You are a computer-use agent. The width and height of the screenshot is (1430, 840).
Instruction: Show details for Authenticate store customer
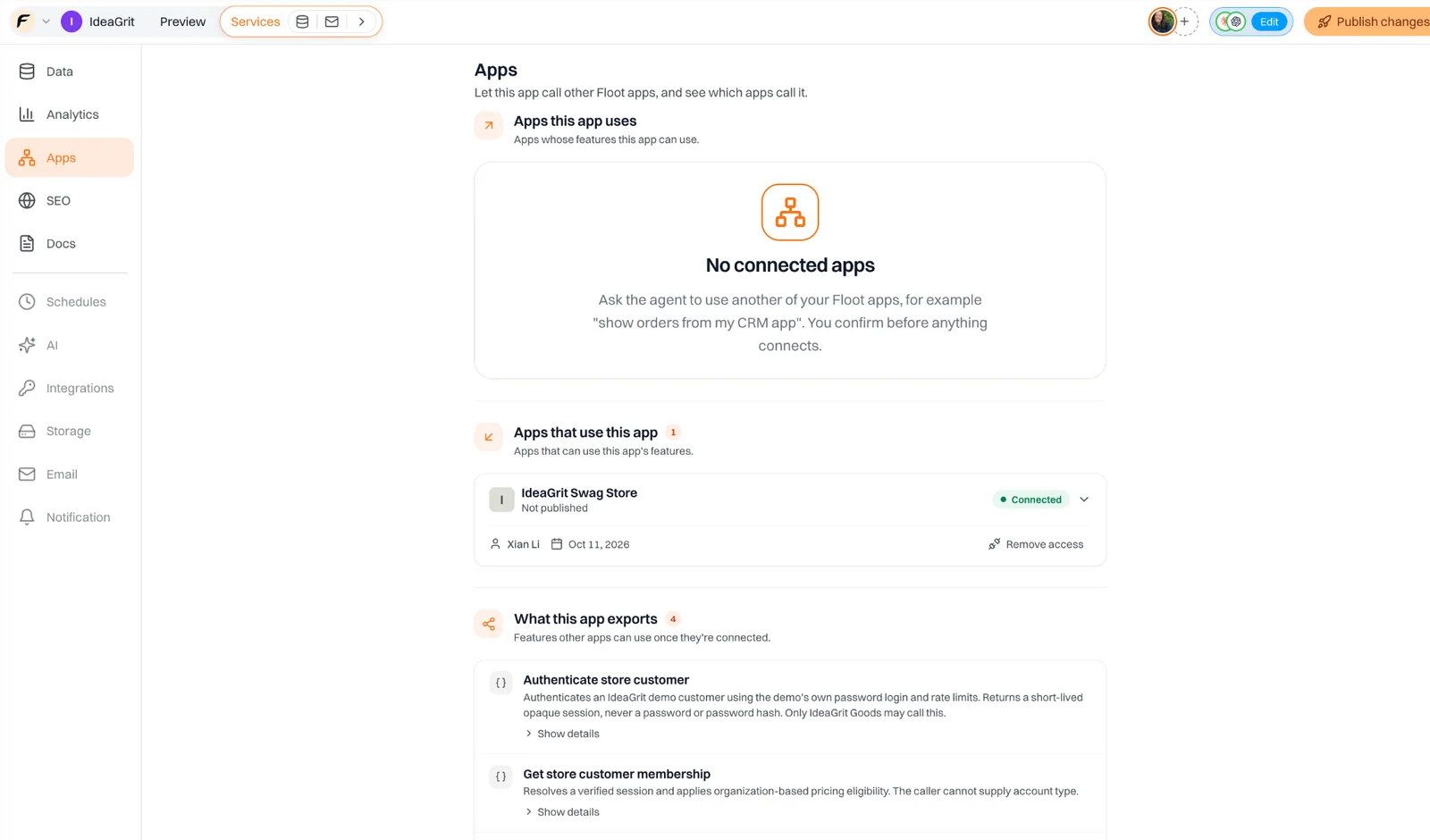(561, 734)
